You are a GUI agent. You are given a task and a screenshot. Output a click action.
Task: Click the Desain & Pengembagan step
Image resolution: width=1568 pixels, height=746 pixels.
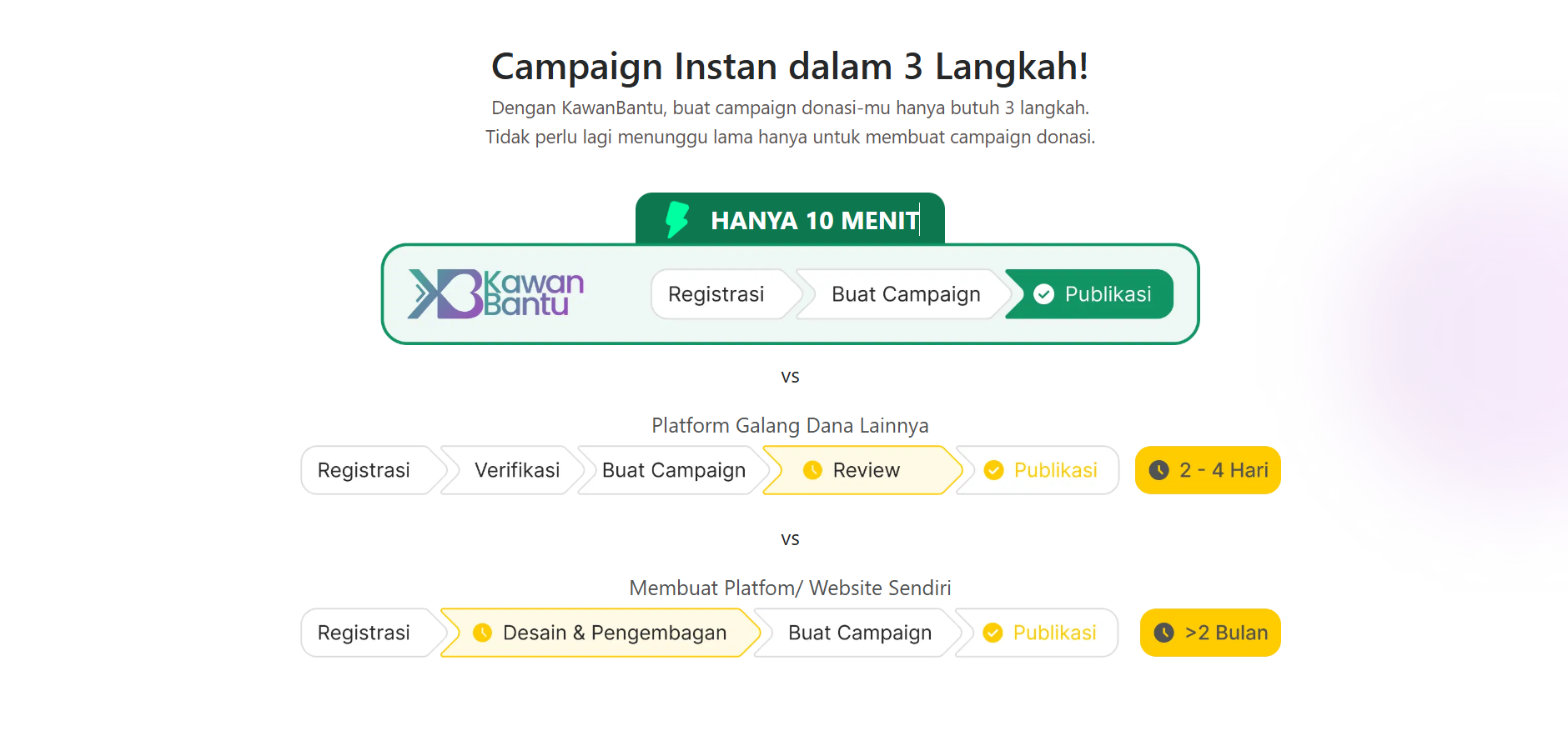point(601,633)
